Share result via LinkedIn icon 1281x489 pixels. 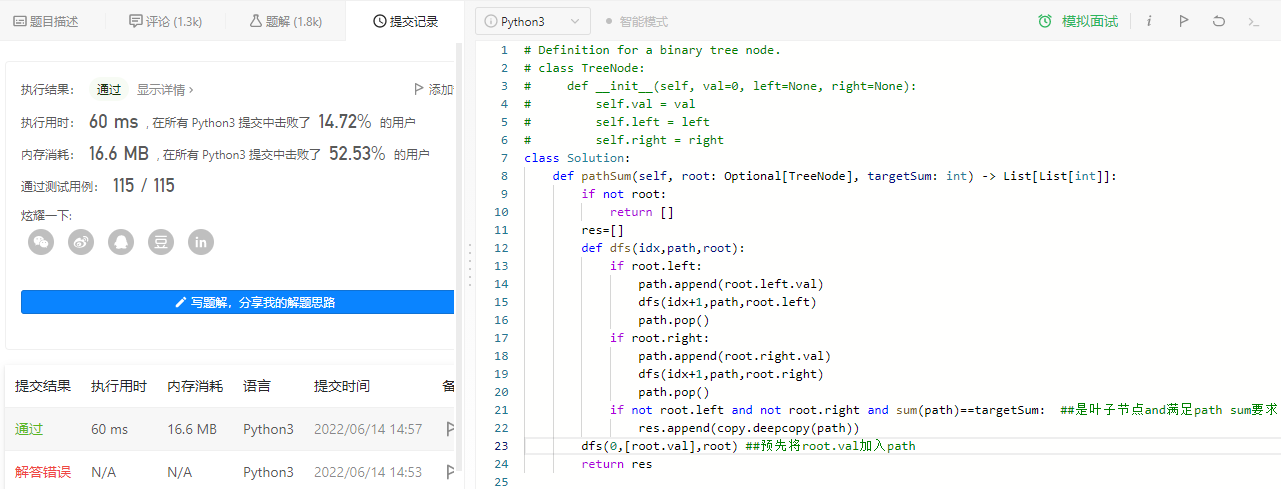(x=201, y=242)
